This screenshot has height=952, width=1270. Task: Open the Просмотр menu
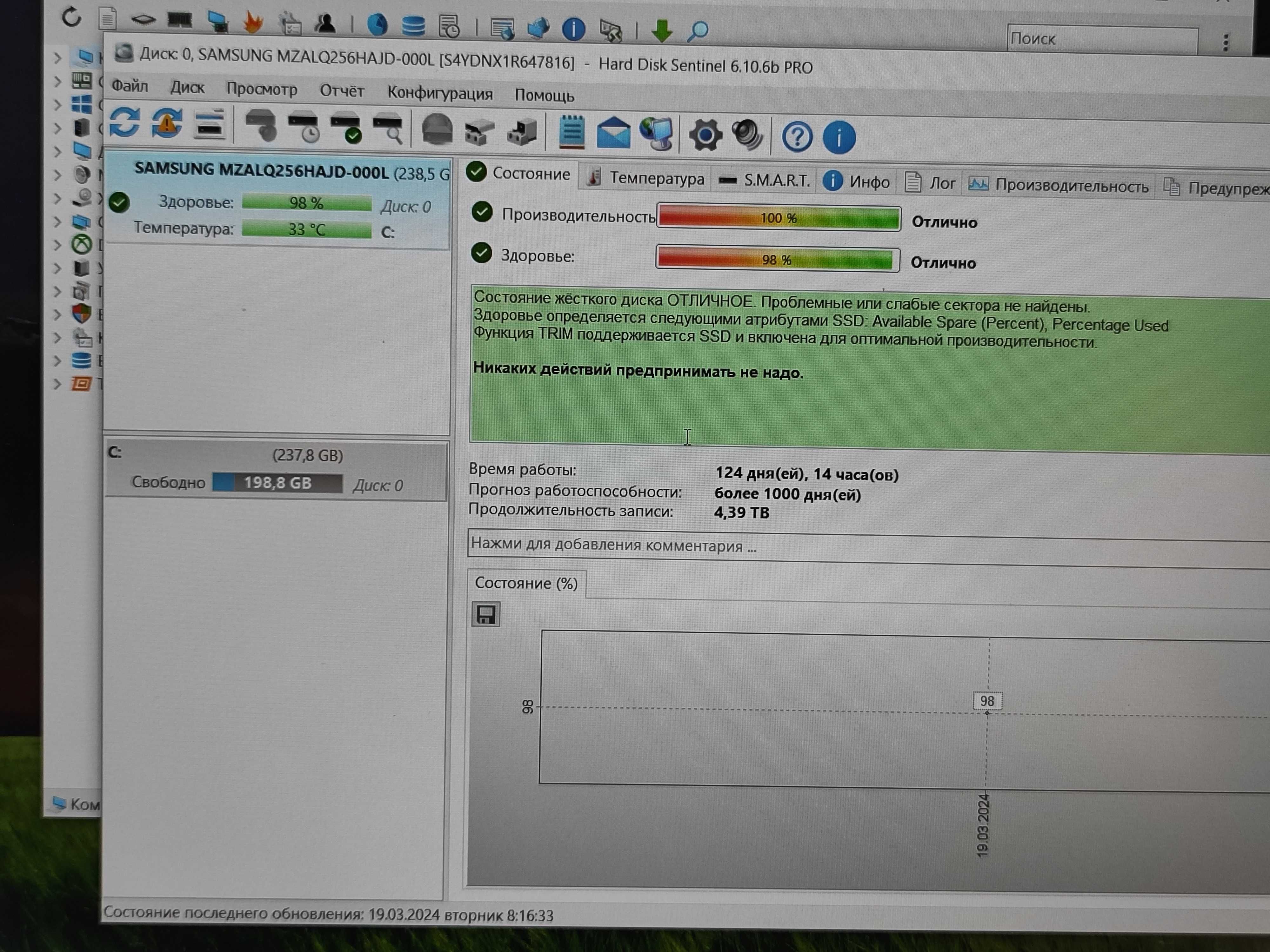(262, 89)
